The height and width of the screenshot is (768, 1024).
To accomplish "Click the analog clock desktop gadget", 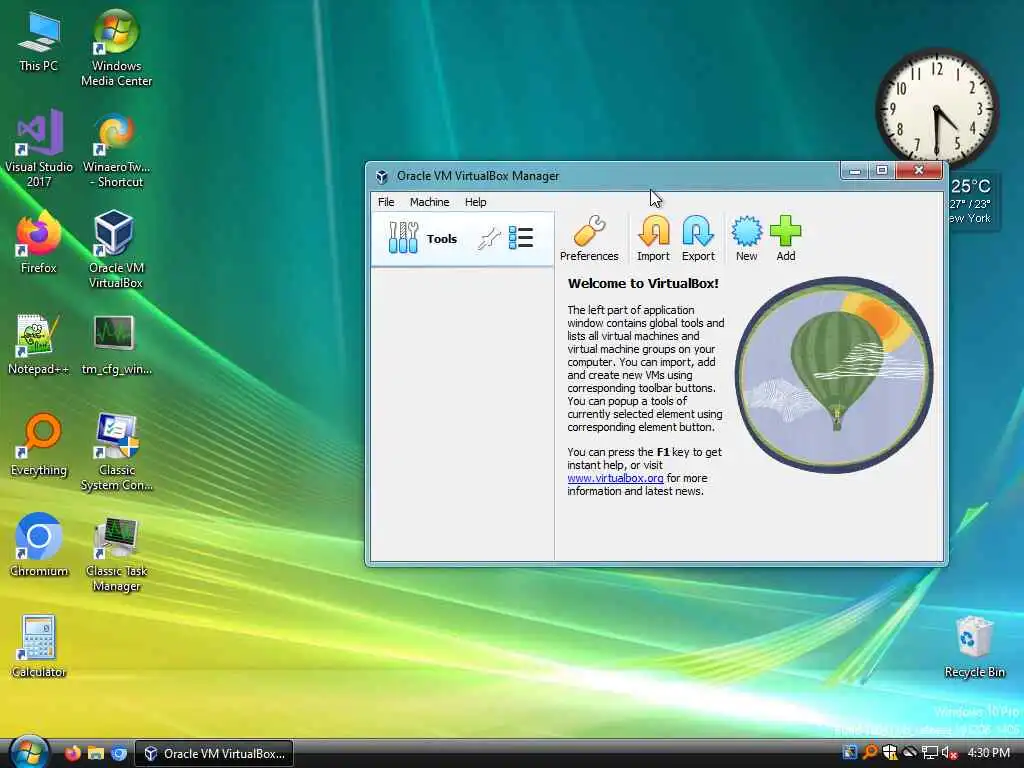I will point(936,107).
